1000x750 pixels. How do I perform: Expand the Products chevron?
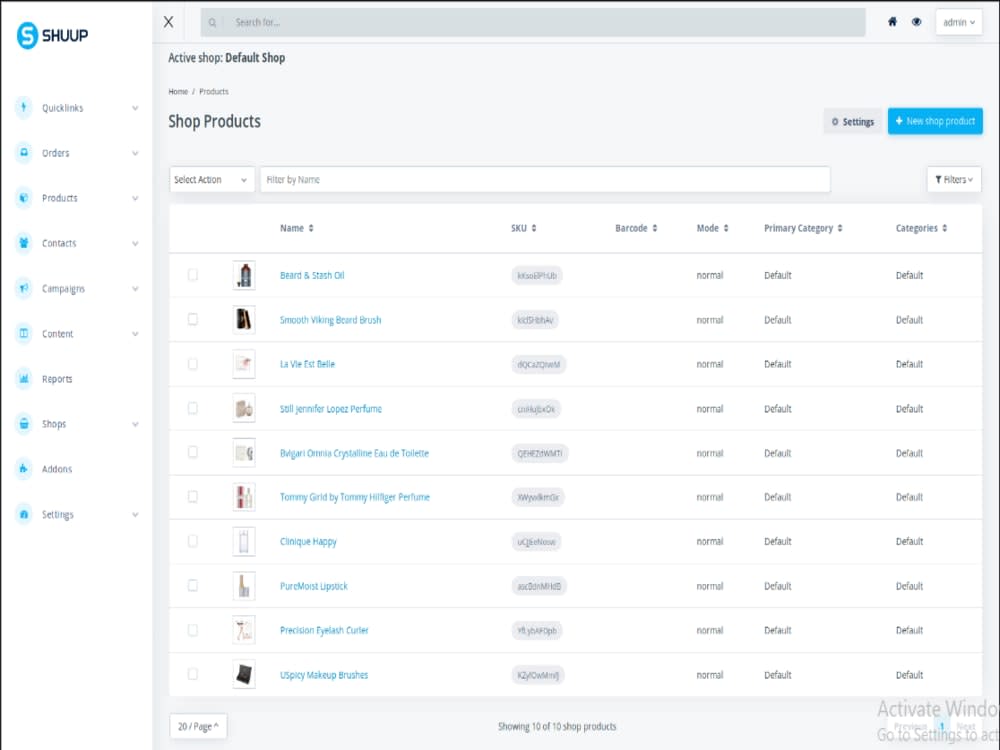[x=135, y=198]
